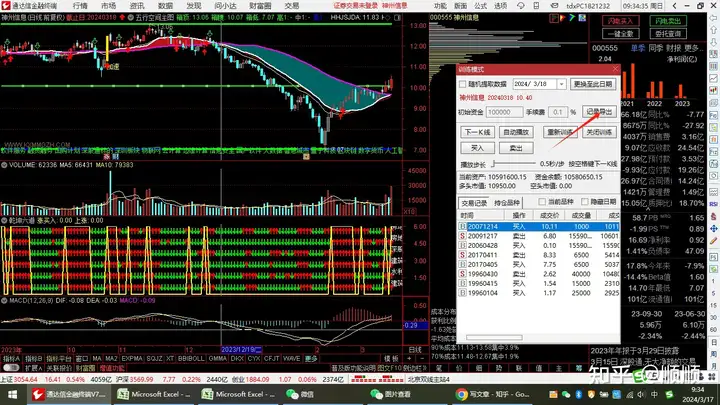This screenshot has height=405, width=720.
Task: Click the circle icon beside the VOLUME indicator
Action: [4, 165]
